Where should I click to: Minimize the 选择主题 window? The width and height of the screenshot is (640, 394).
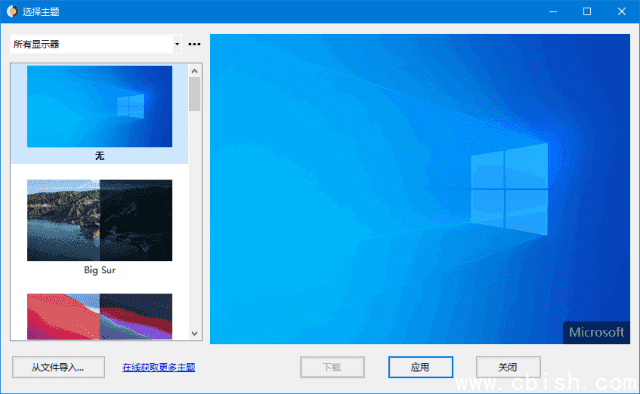click(553, 11)
